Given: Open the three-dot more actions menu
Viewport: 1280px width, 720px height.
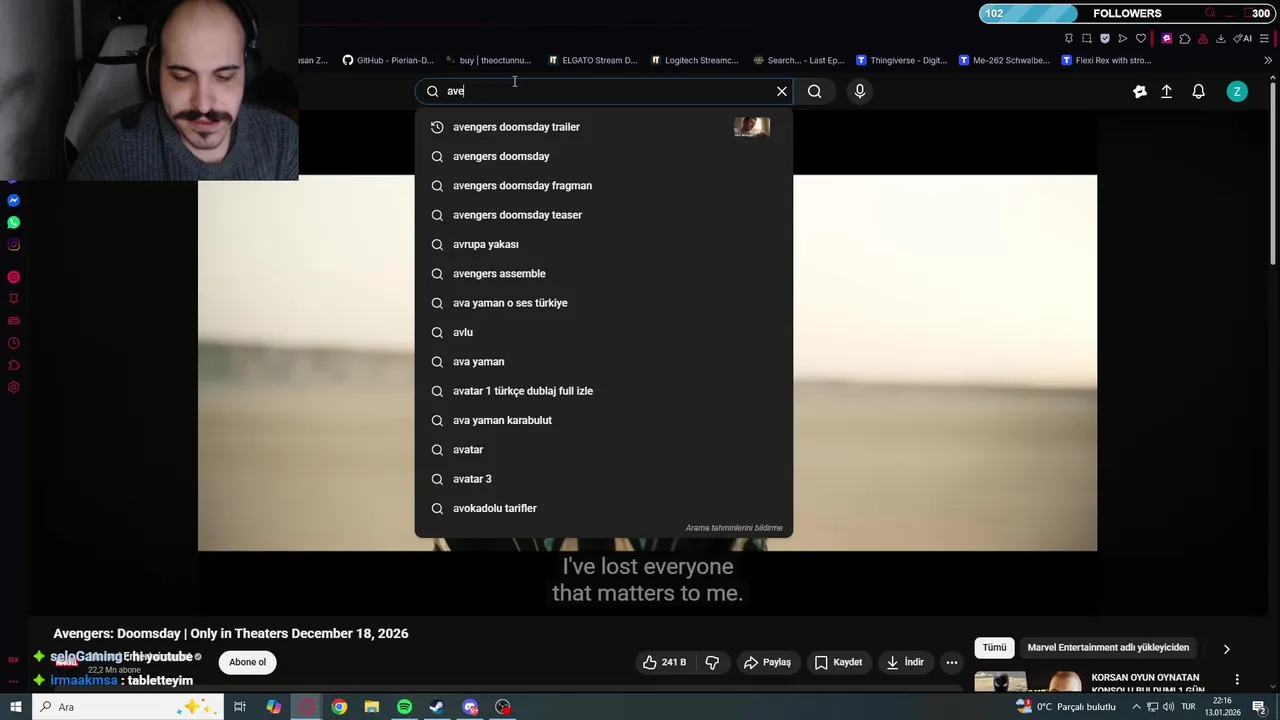Looking at the screenshot, I should click(x=952, y=662).
